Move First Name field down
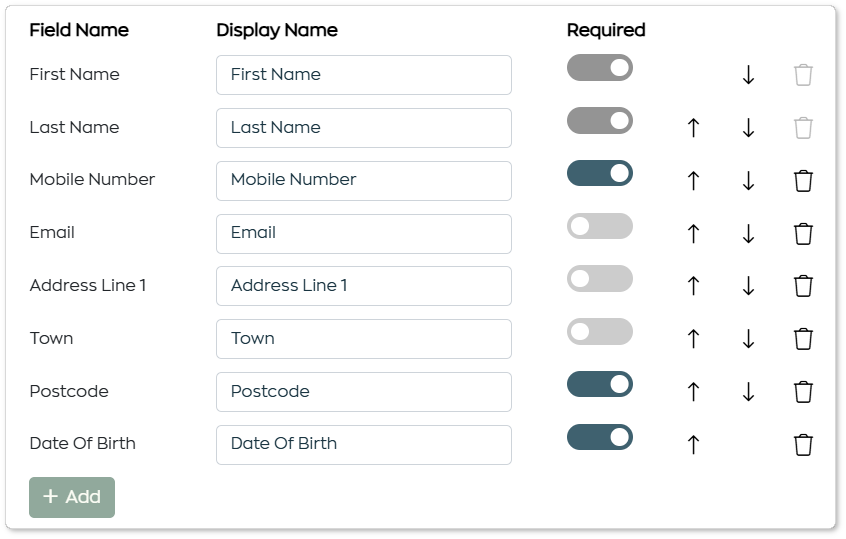The image size is (846, 539). pyautogui.click(x=748, y=75)
